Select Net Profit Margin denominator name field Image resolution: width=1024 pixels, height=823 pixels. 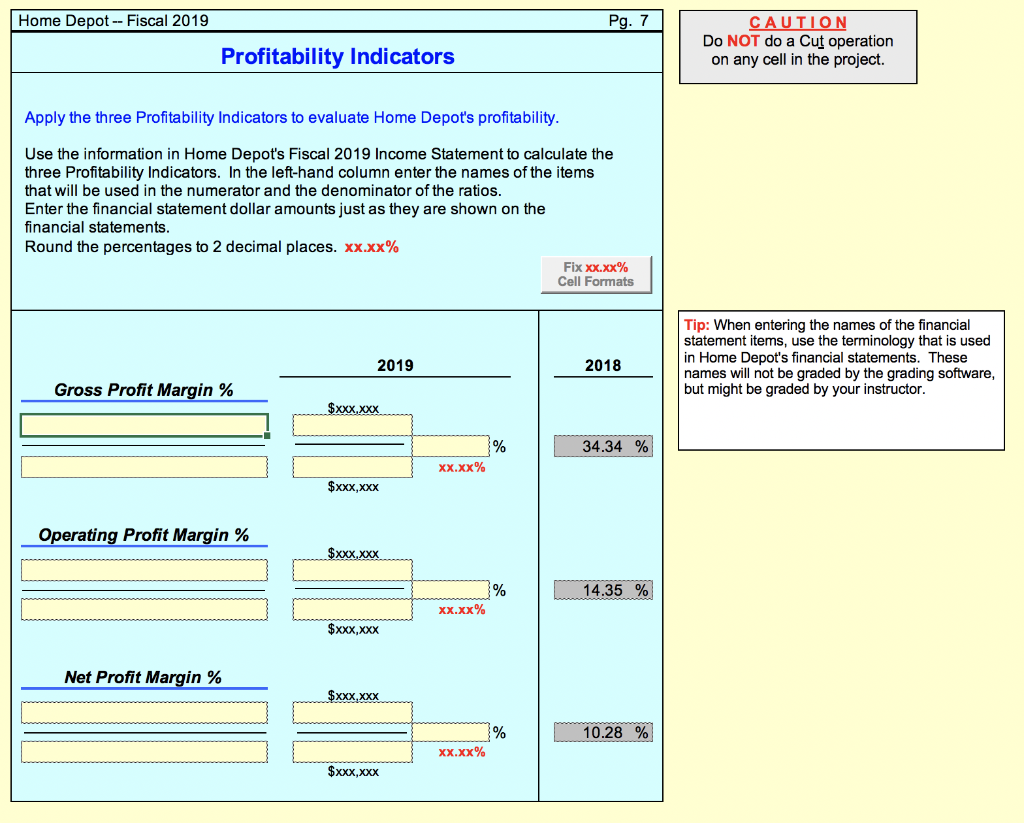tap(144, 752)
